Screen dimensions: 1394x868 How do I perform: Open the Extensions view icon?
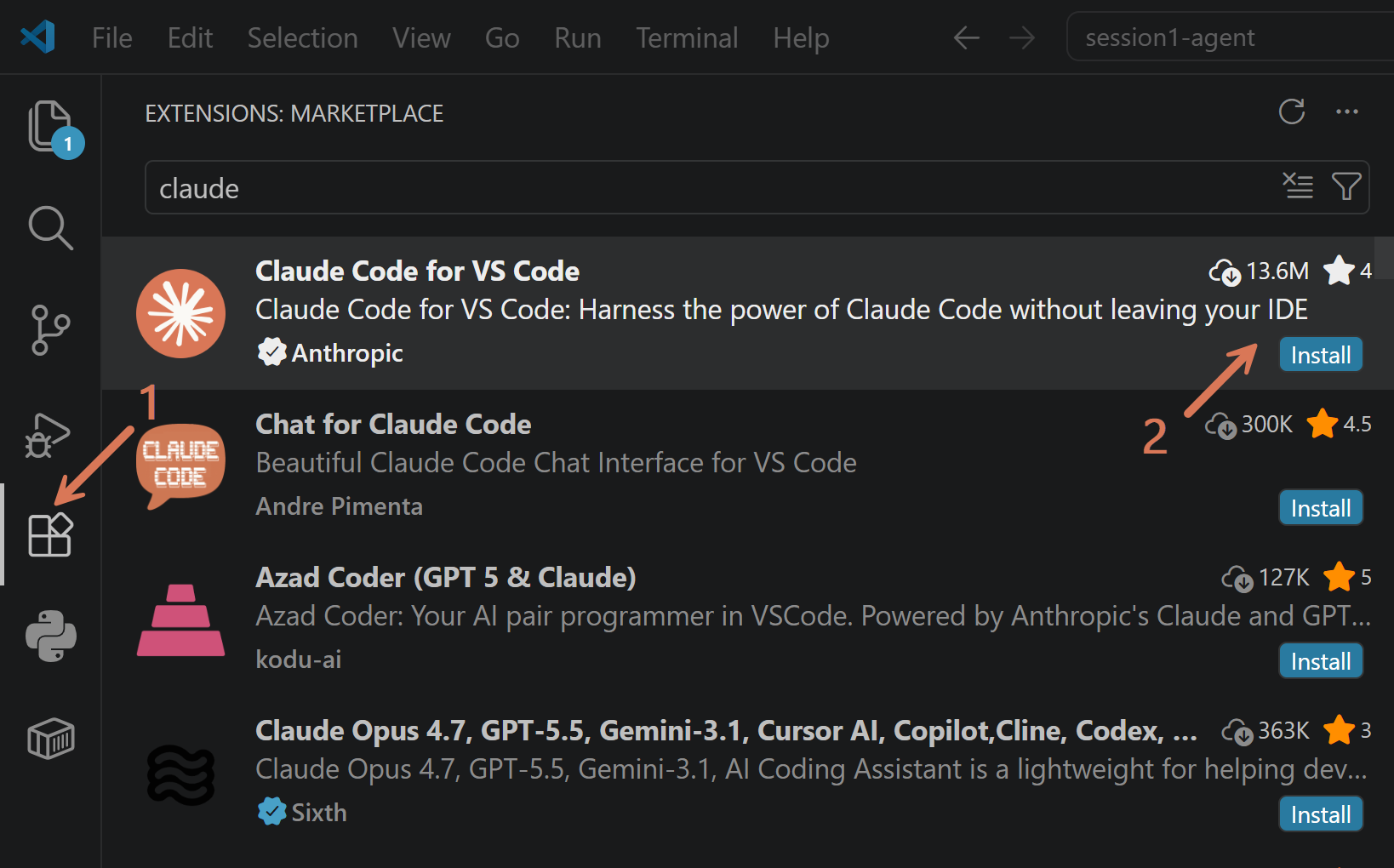coord(51,534)
